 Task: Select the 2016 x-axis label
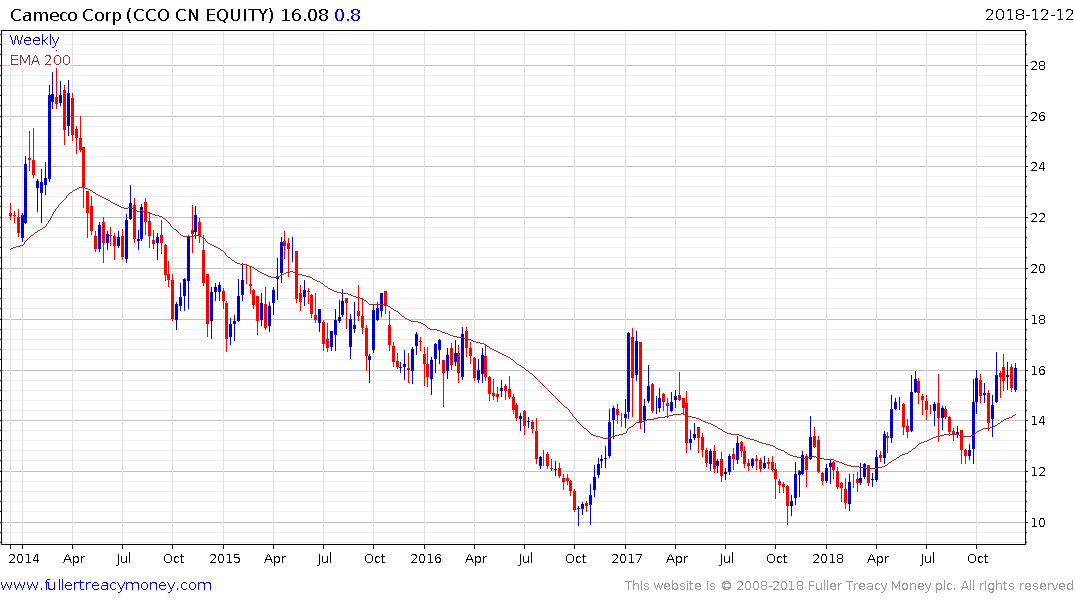click(425, 558)
